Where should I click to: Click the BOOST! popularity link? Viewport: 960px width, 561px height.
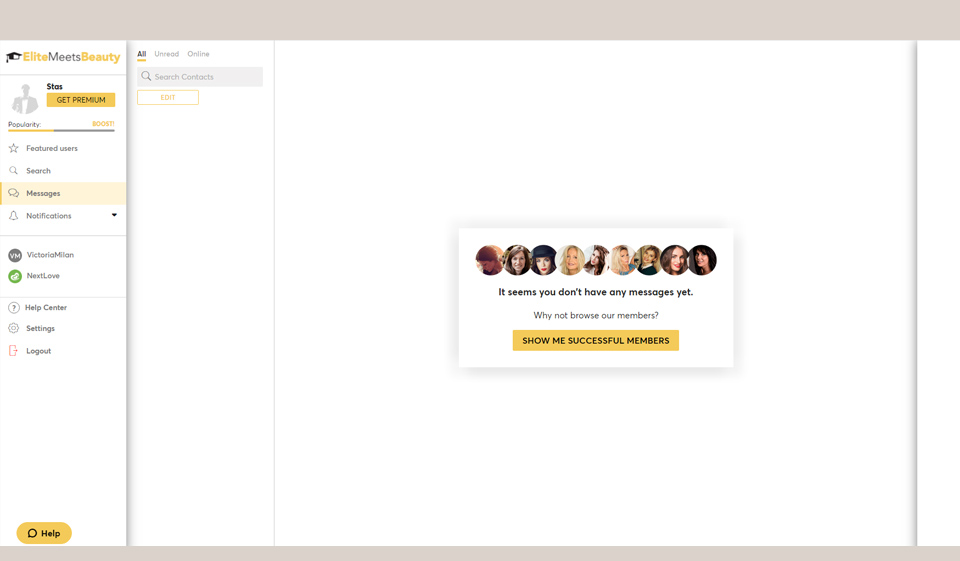103,124
